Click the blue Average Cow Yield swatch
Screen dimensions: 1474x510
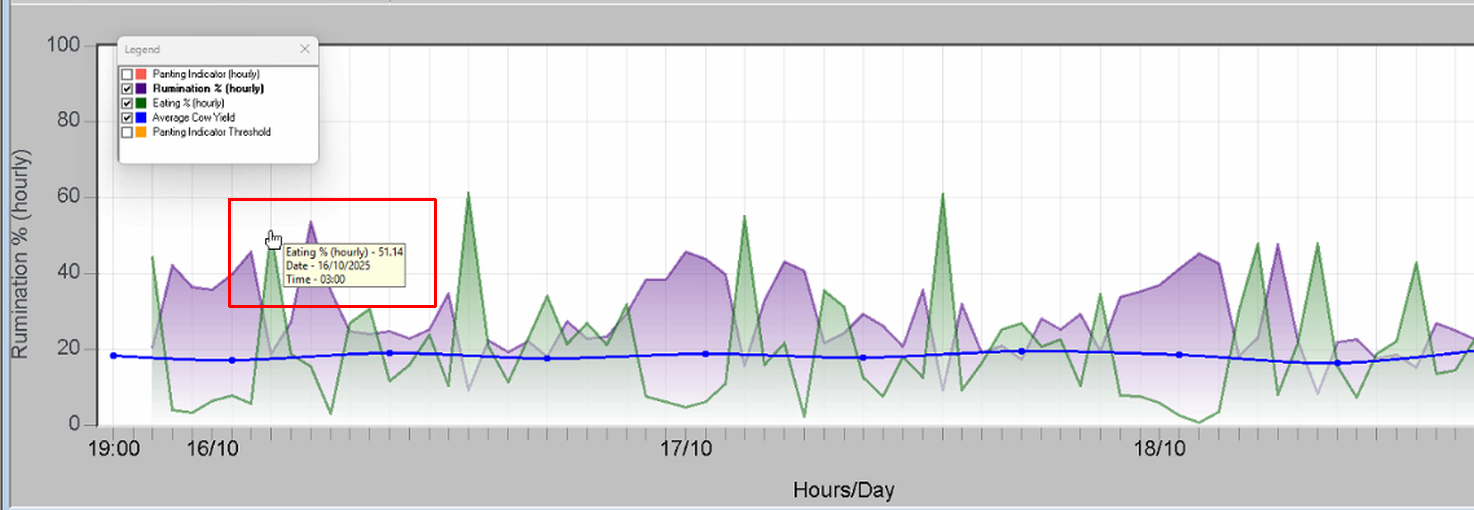click(x=141, y=118)
